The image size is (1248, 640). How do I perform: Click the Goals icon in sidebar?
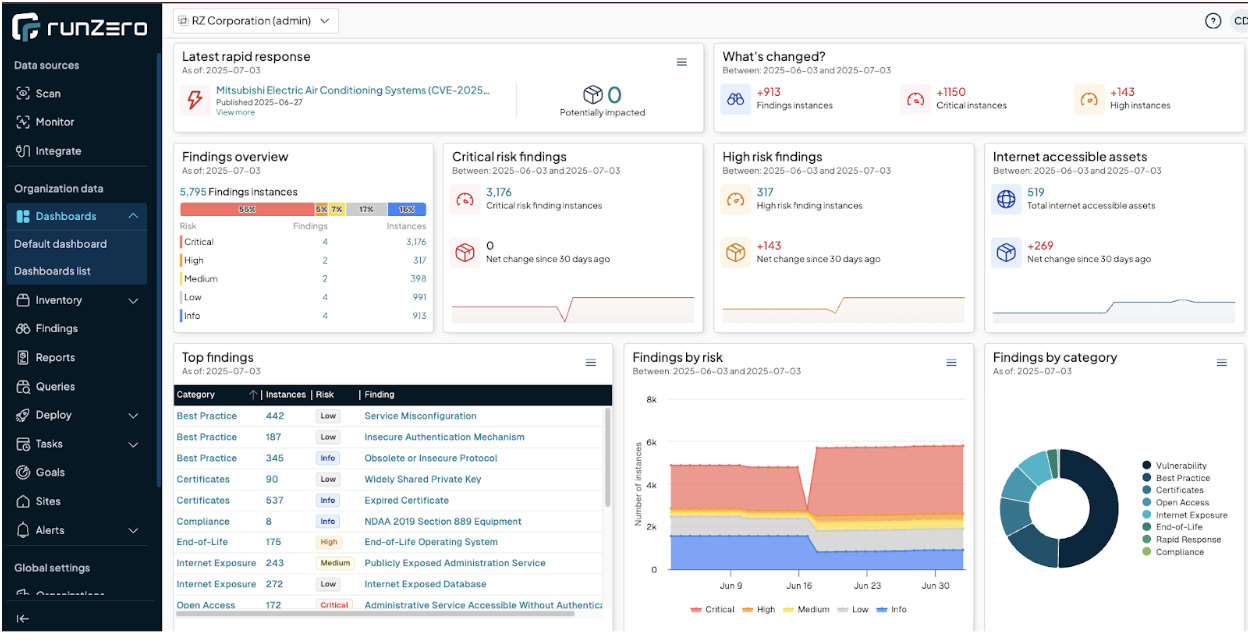(23, 473)
